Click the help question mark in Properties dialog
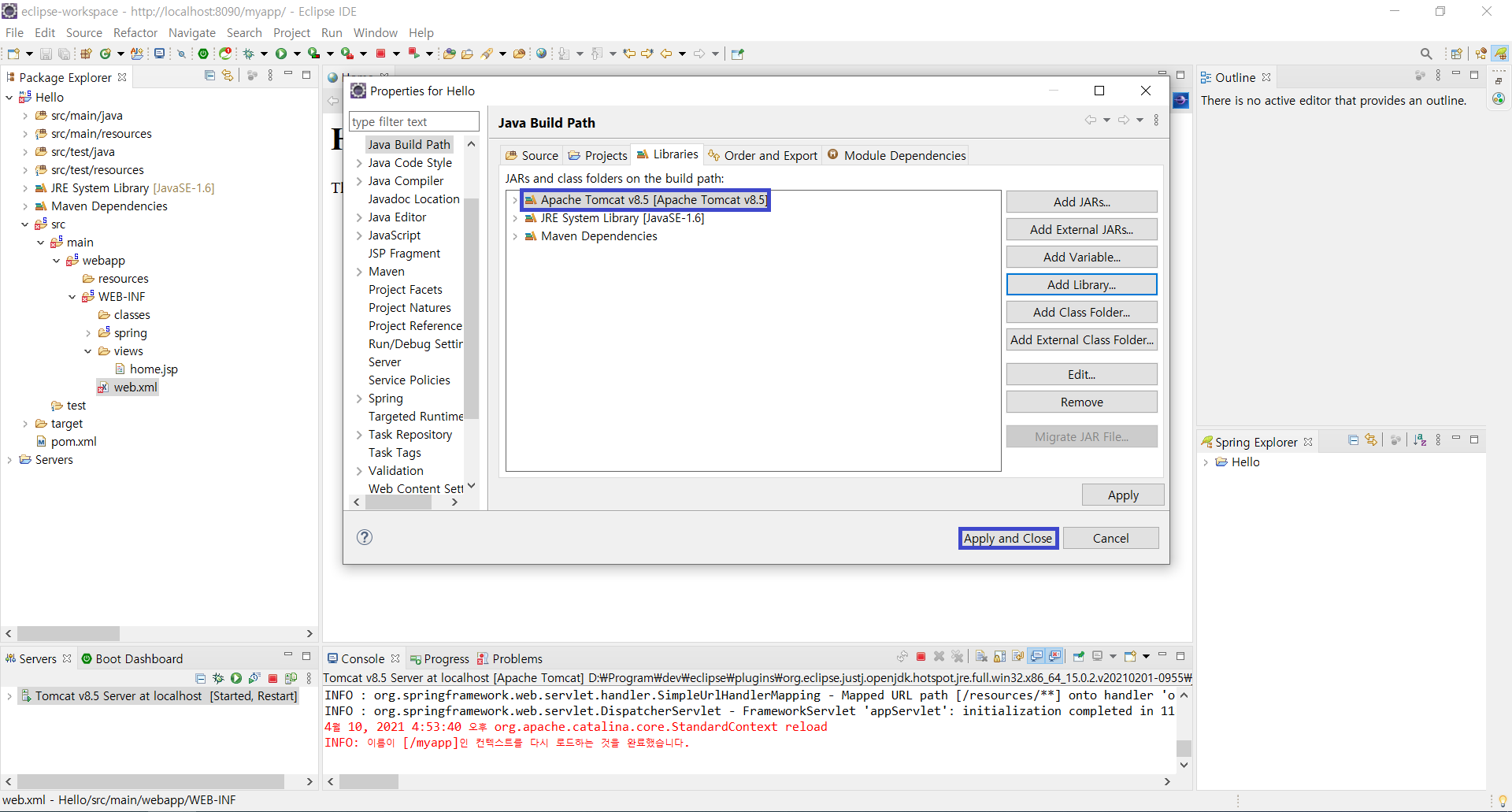This screenshot has height=812, width=1512. click(365, 537)
